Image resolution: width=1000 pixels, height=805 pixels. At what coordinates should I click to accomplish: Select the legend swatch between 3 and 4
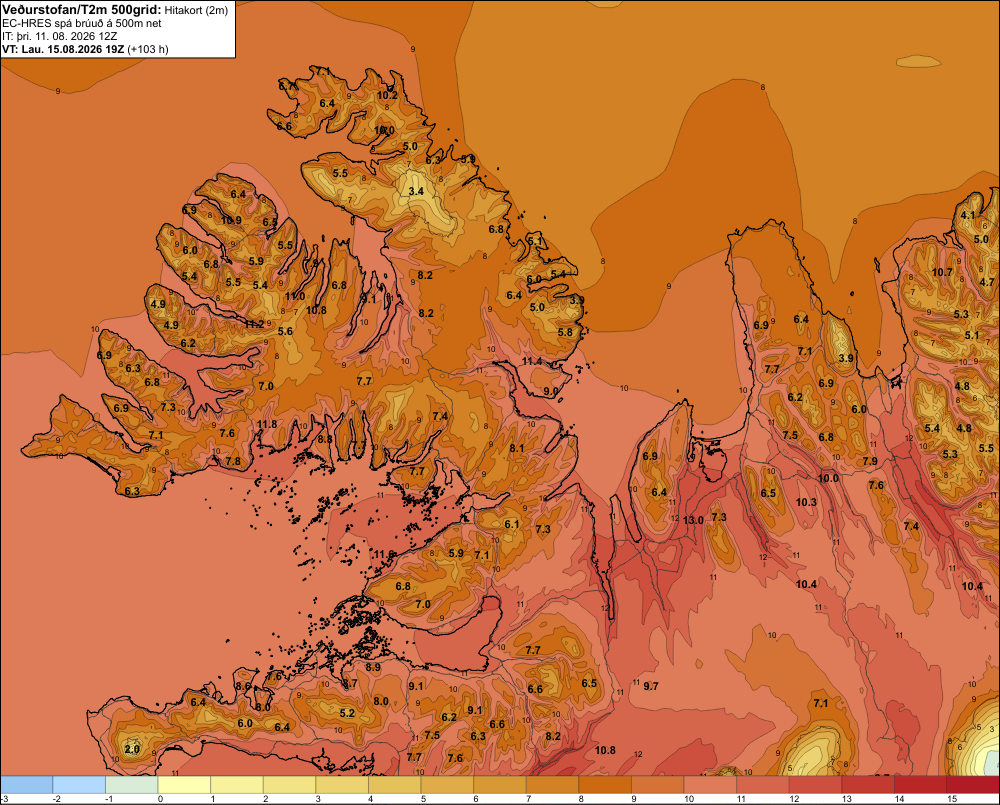point(342,785)
